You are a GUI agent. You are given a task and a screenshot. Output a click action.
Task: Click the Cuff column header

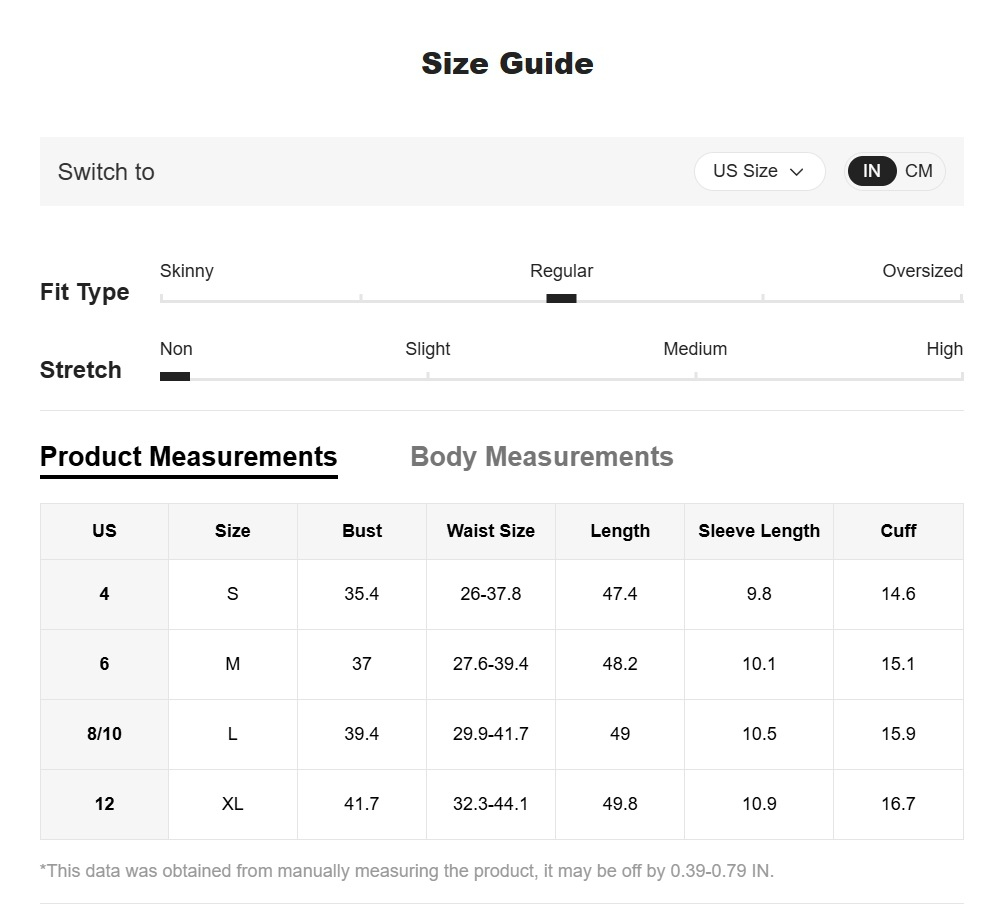click(898, 531)
